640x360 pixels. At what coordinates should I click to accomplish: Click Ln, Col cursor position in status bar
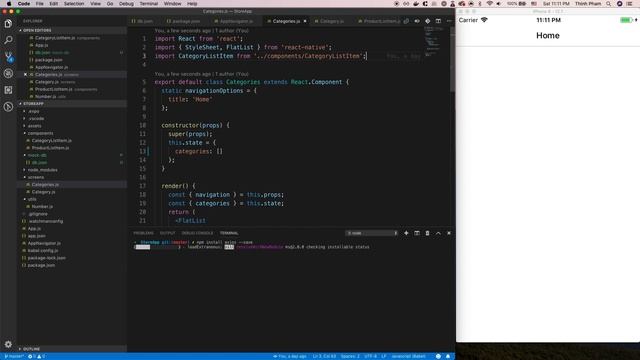[x=324, y=356]
